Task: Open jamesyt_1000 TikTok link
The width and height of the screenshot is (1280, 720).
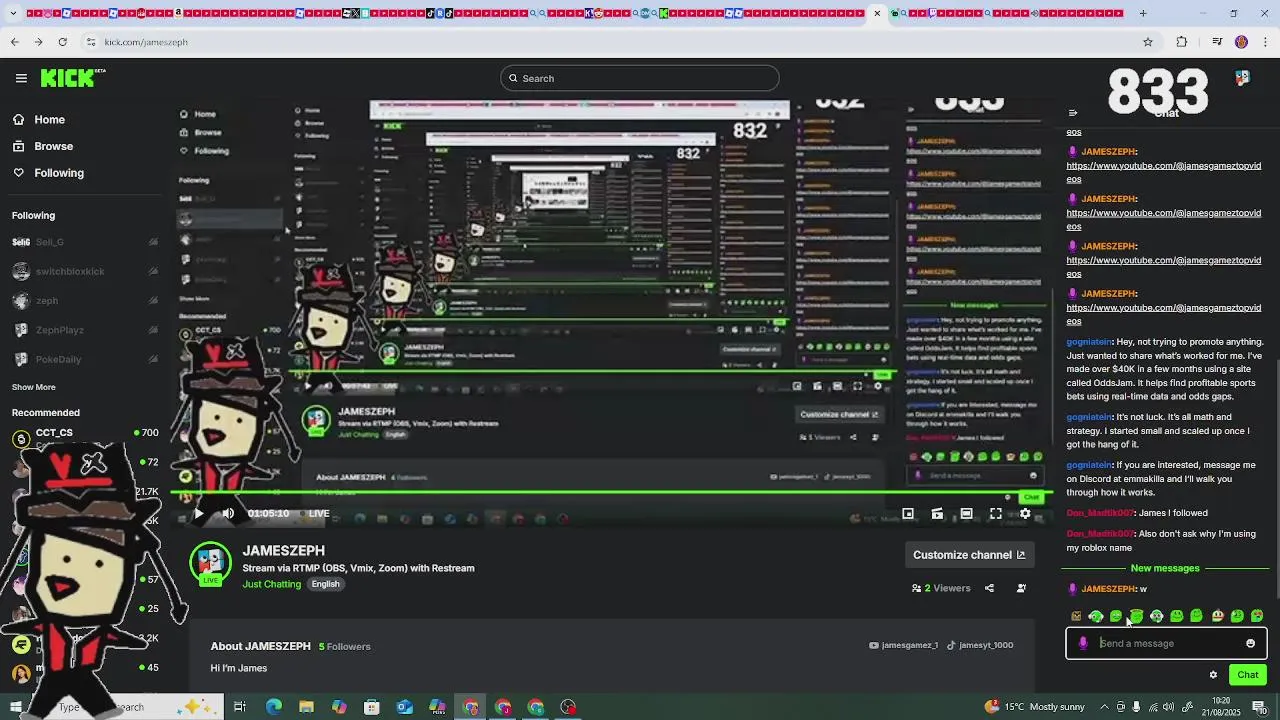Action: coord(980,645)
